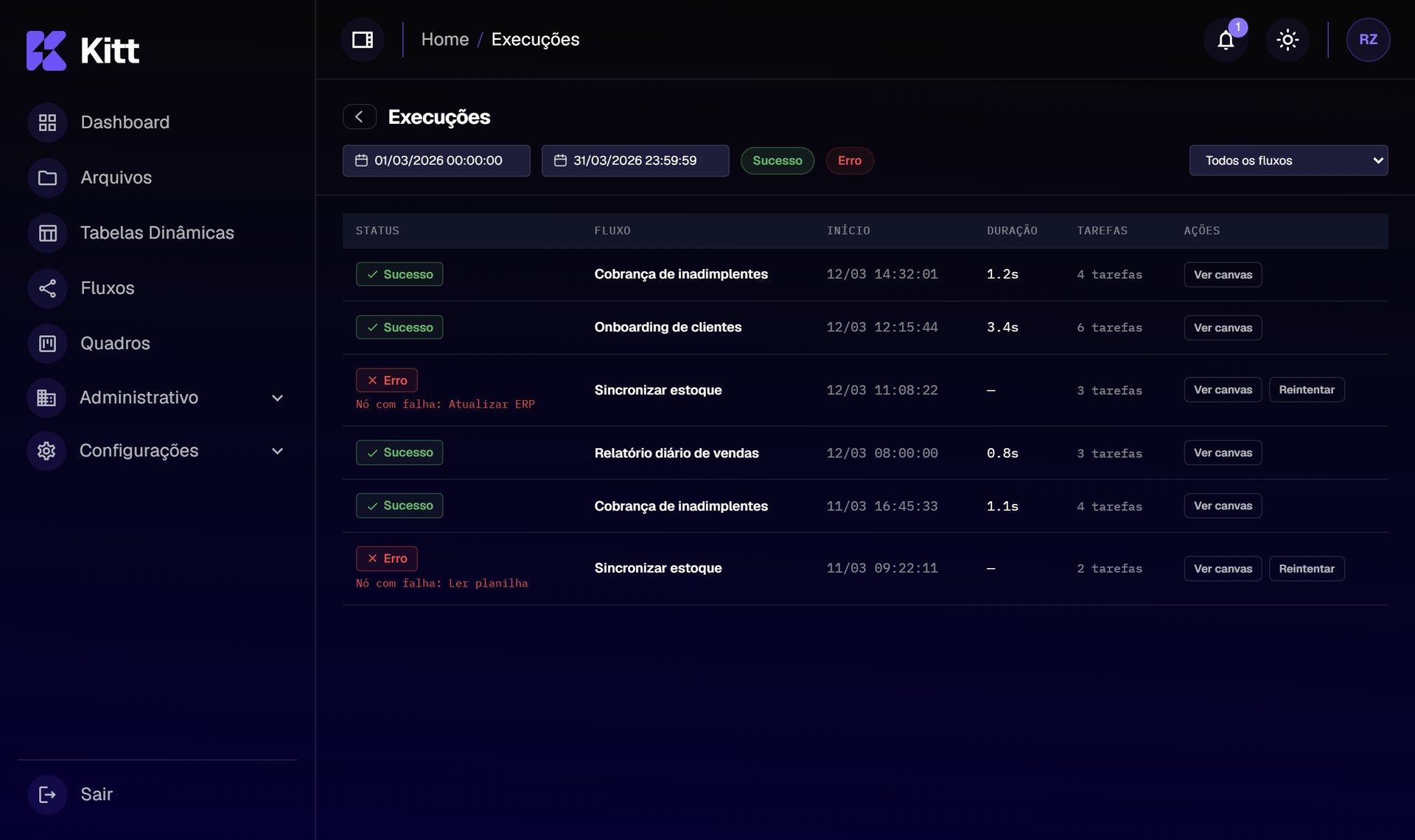
Task: Click calendar icon in end date field
Action: (x=560, y=161)
